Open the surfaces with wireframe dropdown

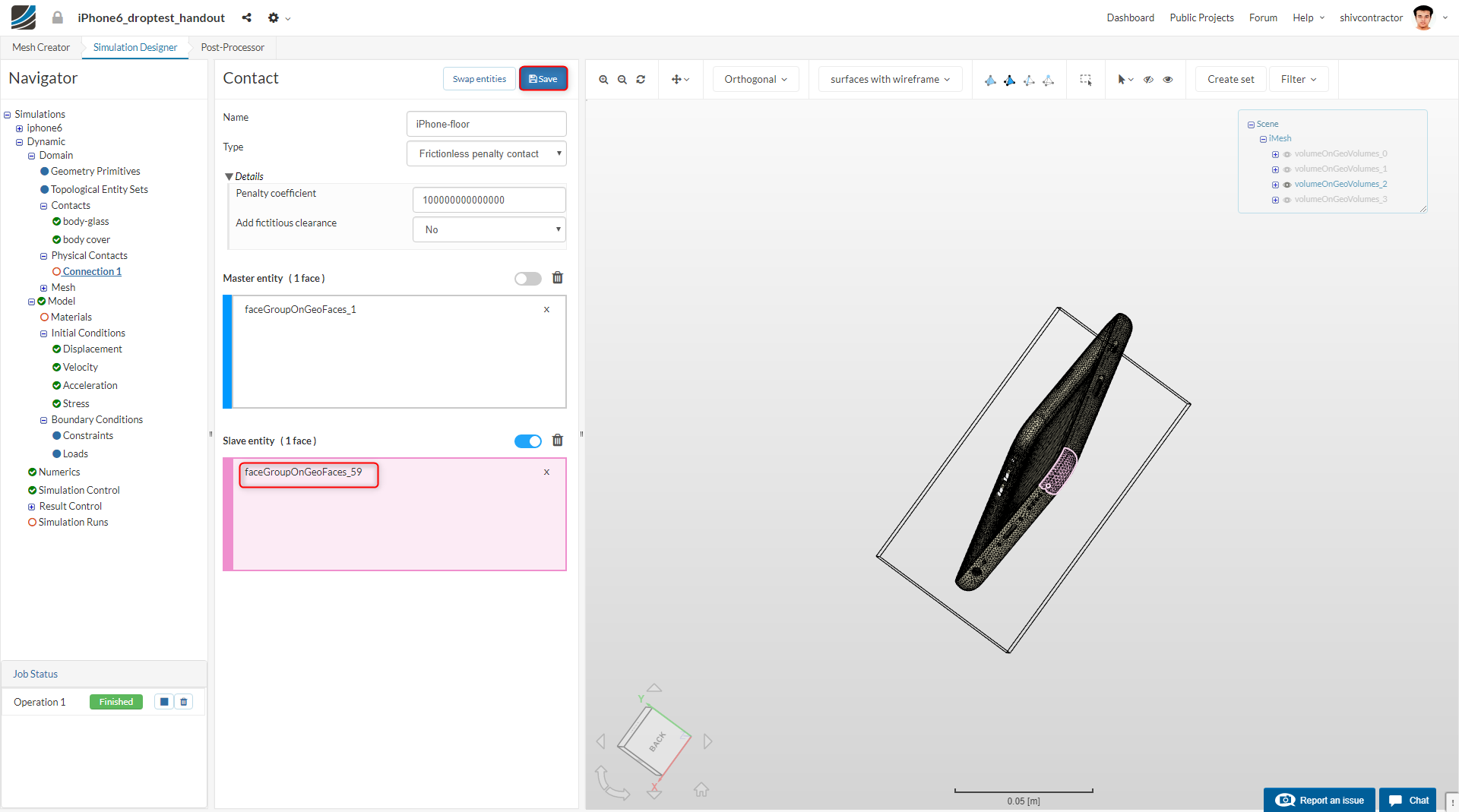[890, 79]
